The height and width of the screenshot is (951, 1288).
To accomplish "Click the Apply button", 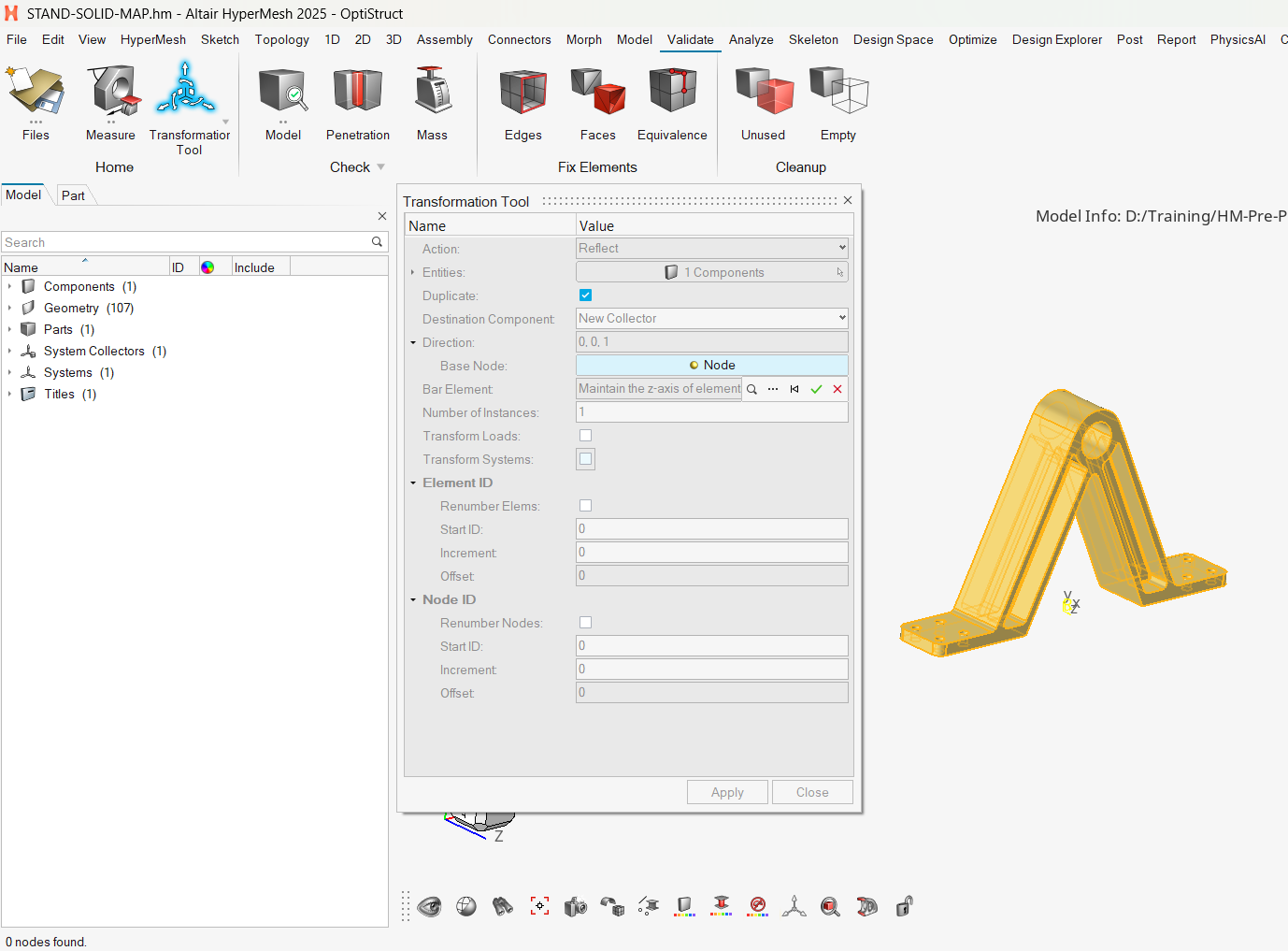I will (727, 793).
